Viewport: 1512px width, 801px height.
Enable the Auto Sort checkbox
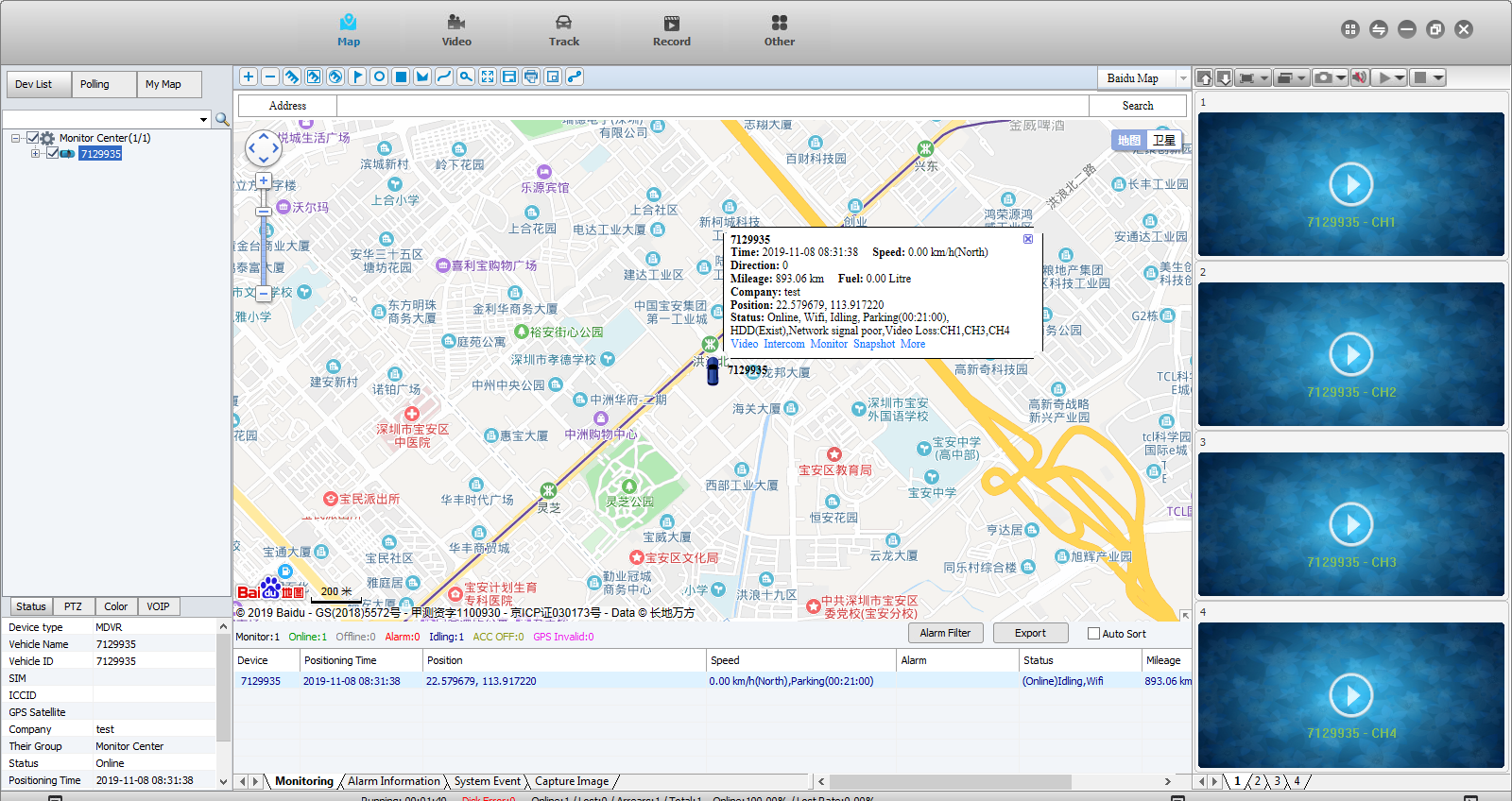point(1093,634)
